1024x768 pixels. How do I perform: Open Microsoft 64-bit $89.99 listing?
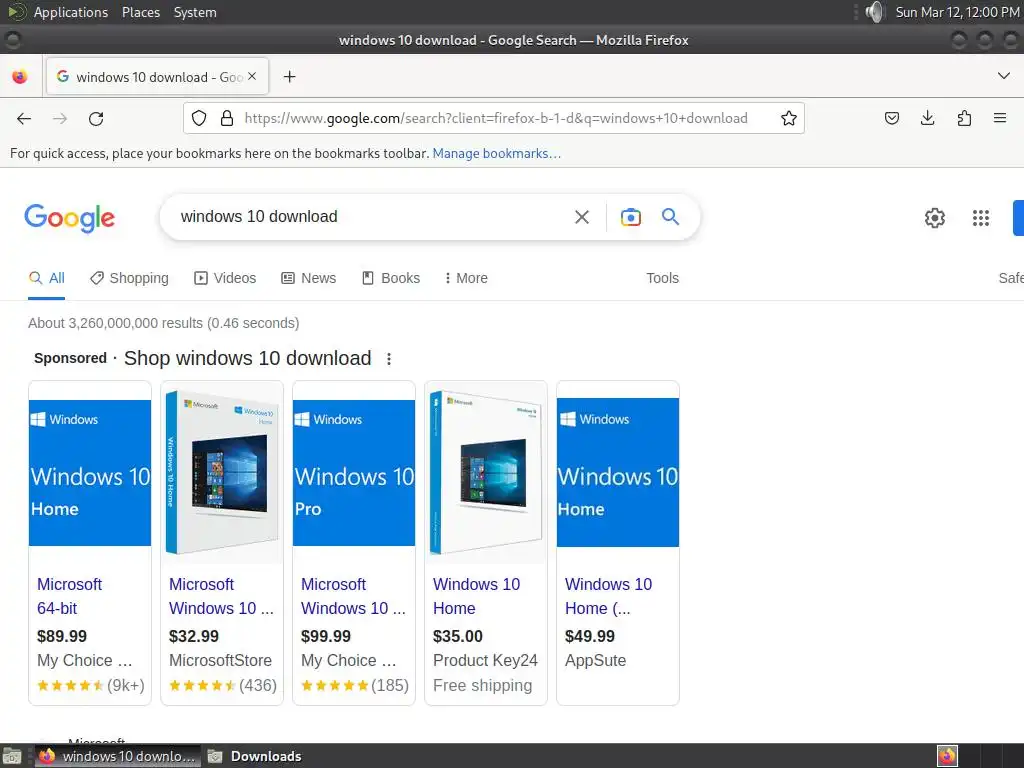(x=69, y=596)
